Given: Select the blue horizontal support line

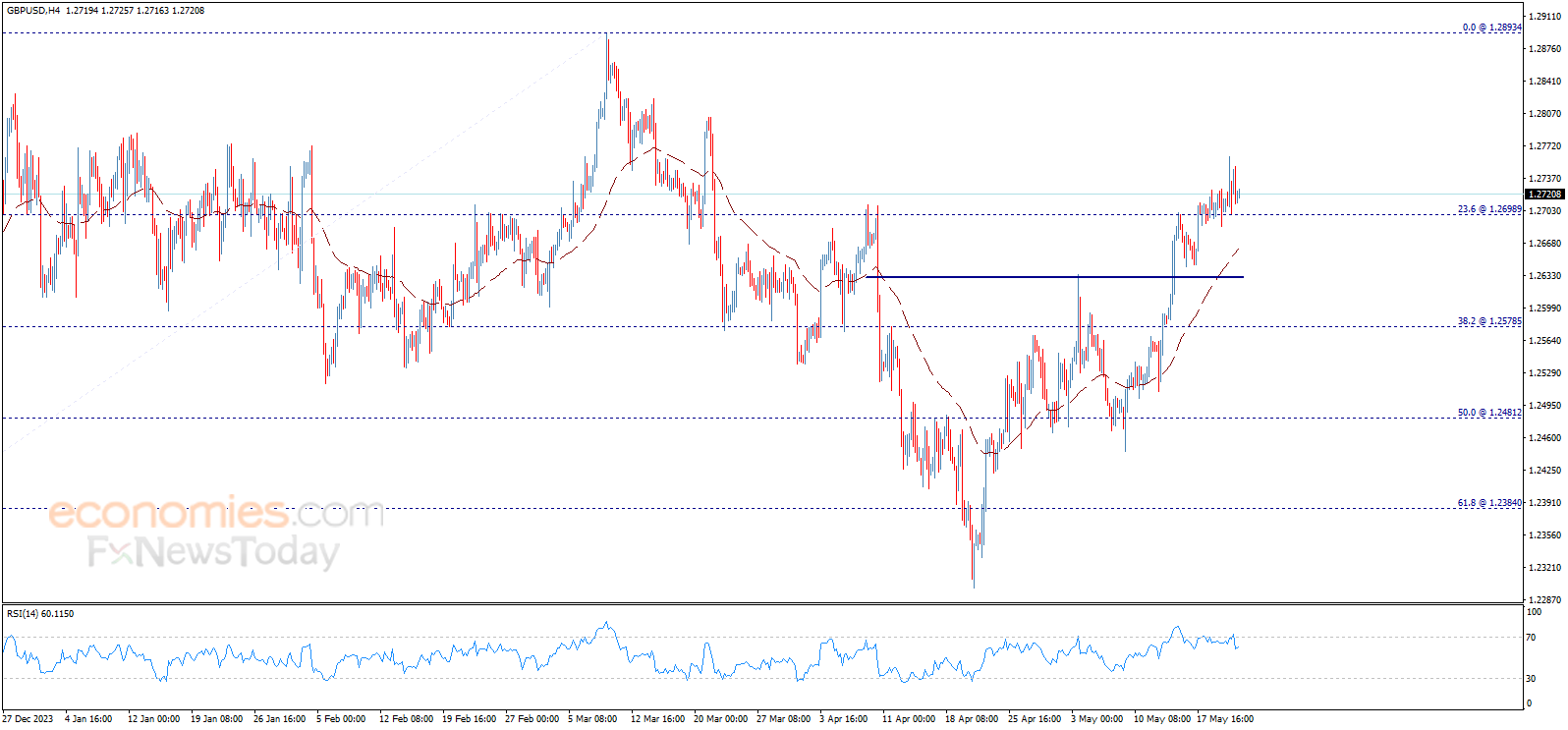Looking at the screenshot, I should [1054, 277].
